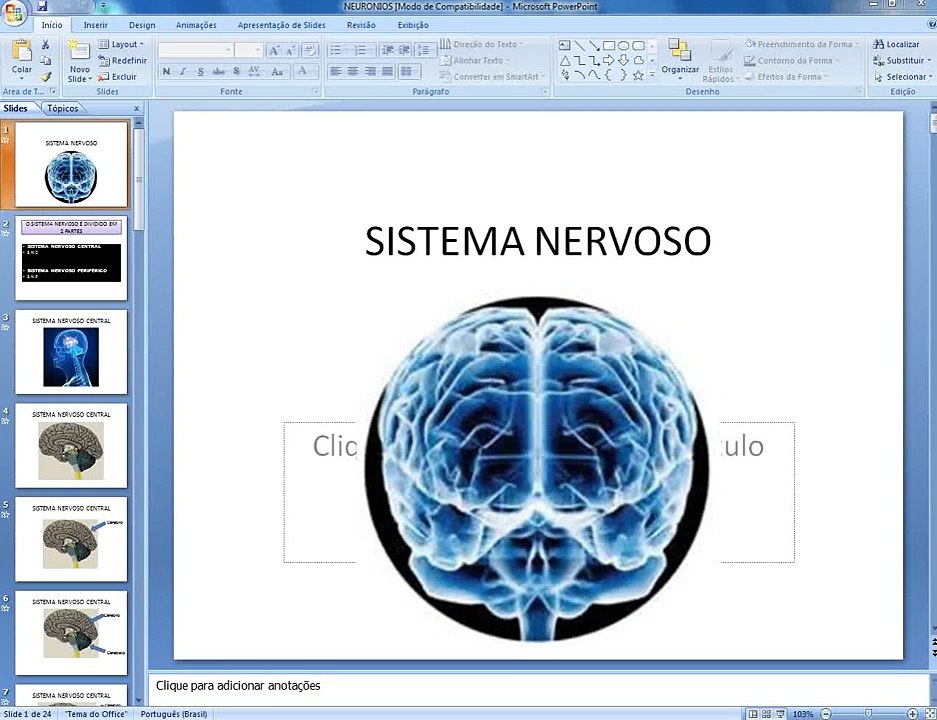937x720 pixels.
Task: Open the font size combo box
Action: 249,51
